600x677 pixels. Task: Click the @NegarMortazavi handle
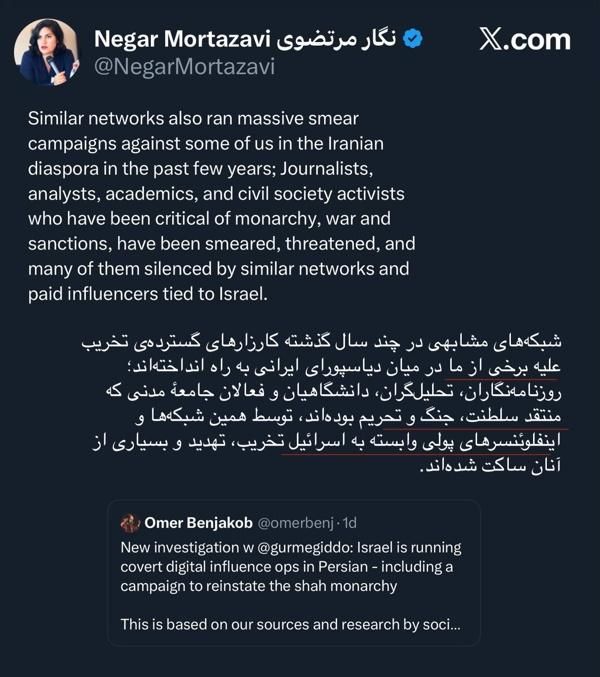pyautogui.click(x=184, y=68)
